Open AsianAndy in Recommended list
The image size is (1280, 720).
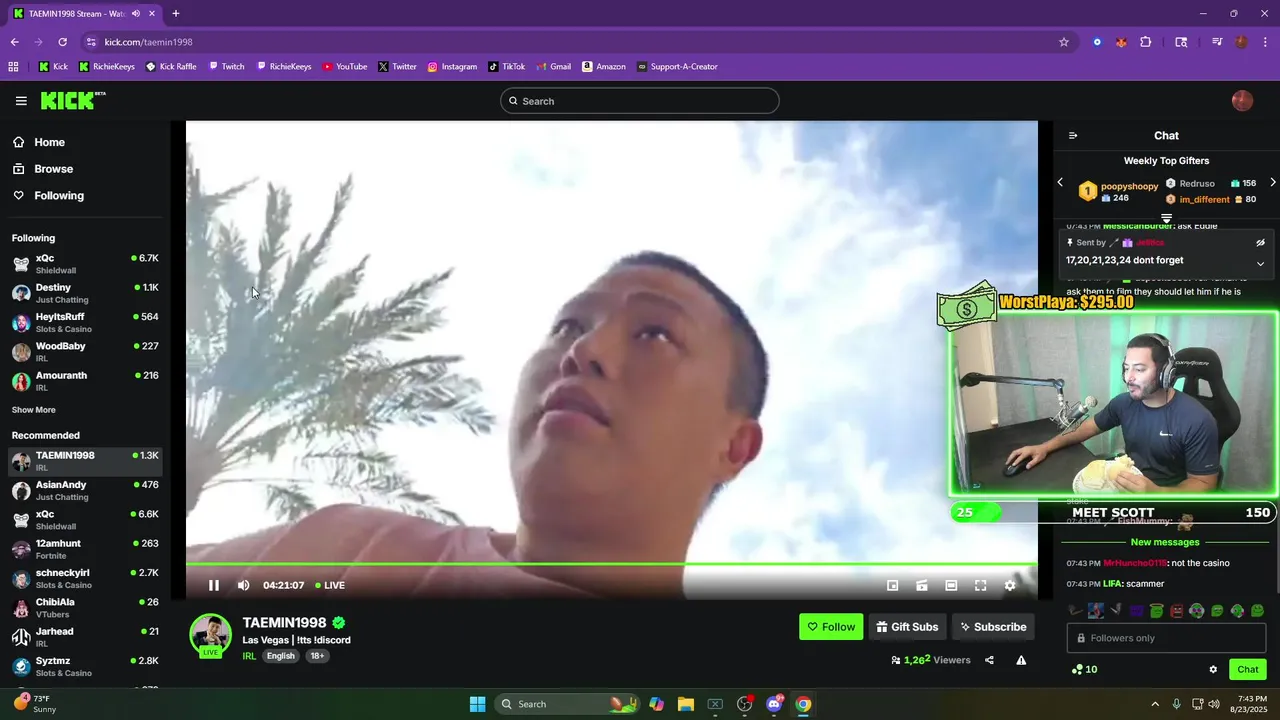pos(85,490)
